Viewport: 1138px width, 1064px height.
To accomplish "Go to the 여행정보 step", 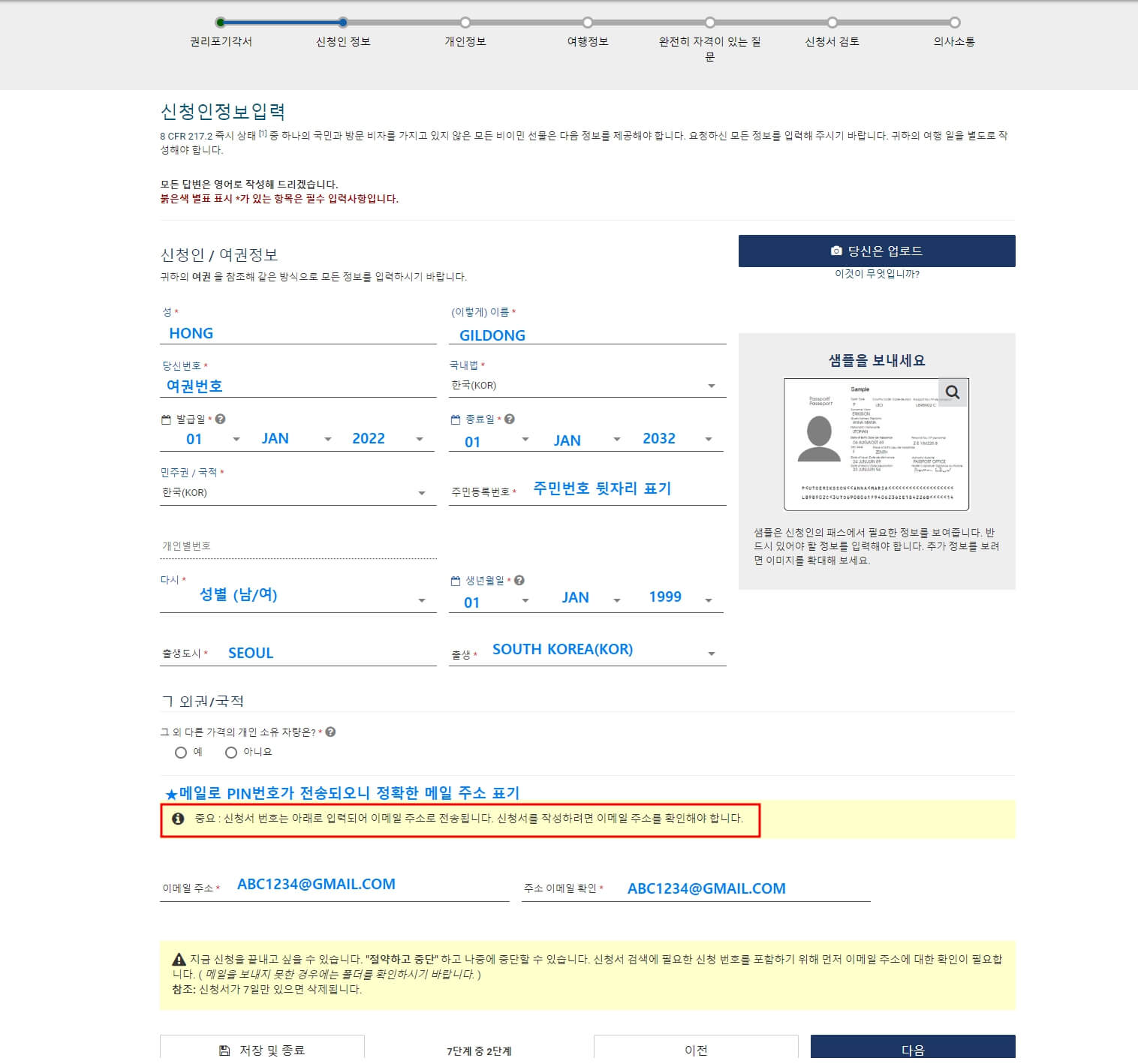I will coord(587,22).
